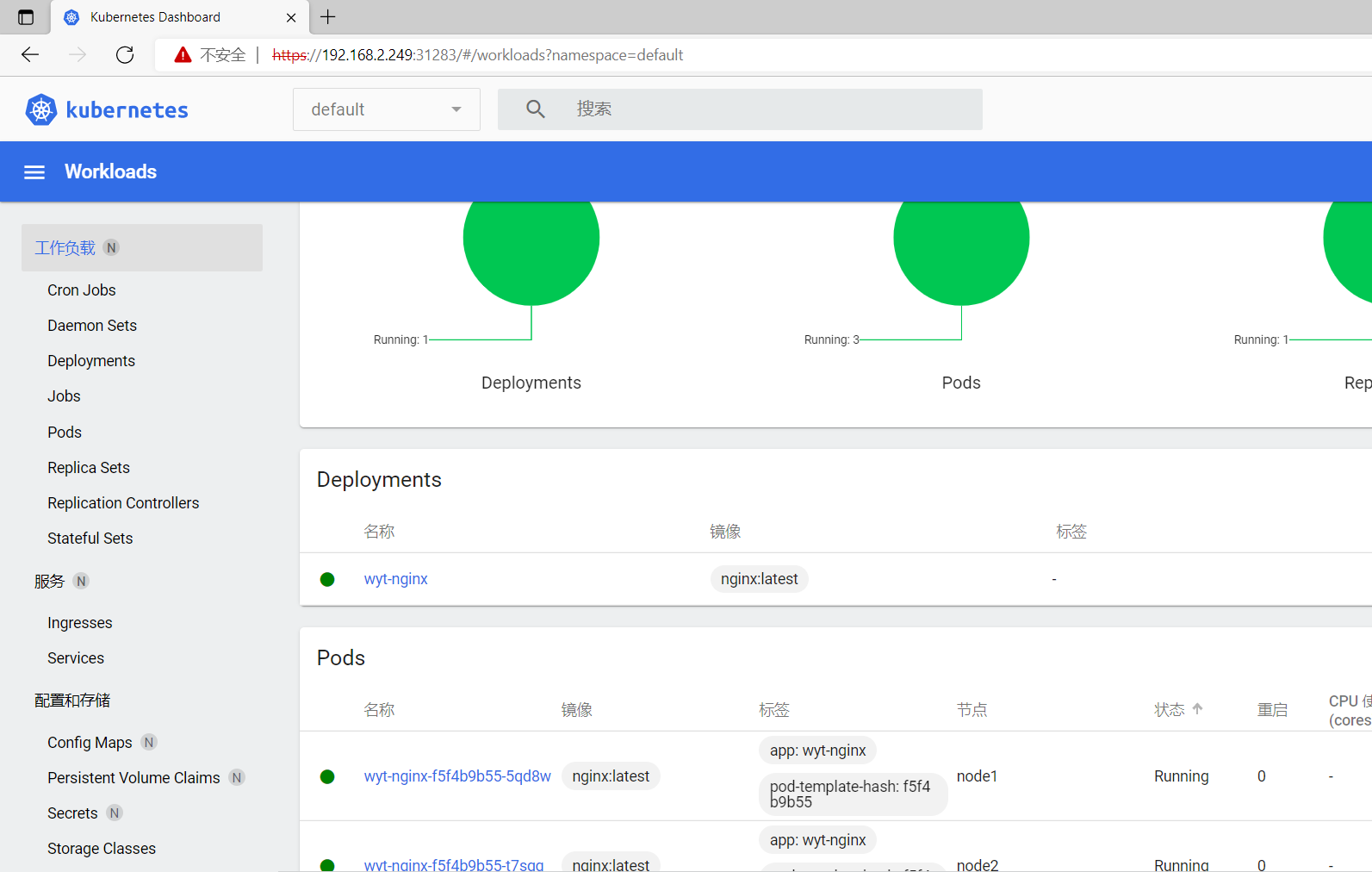Image resolution: width=1372 pixels, height=872 pixels.
Task: Click the insecure connection warning icon
Action: click(x=183, y=55)
